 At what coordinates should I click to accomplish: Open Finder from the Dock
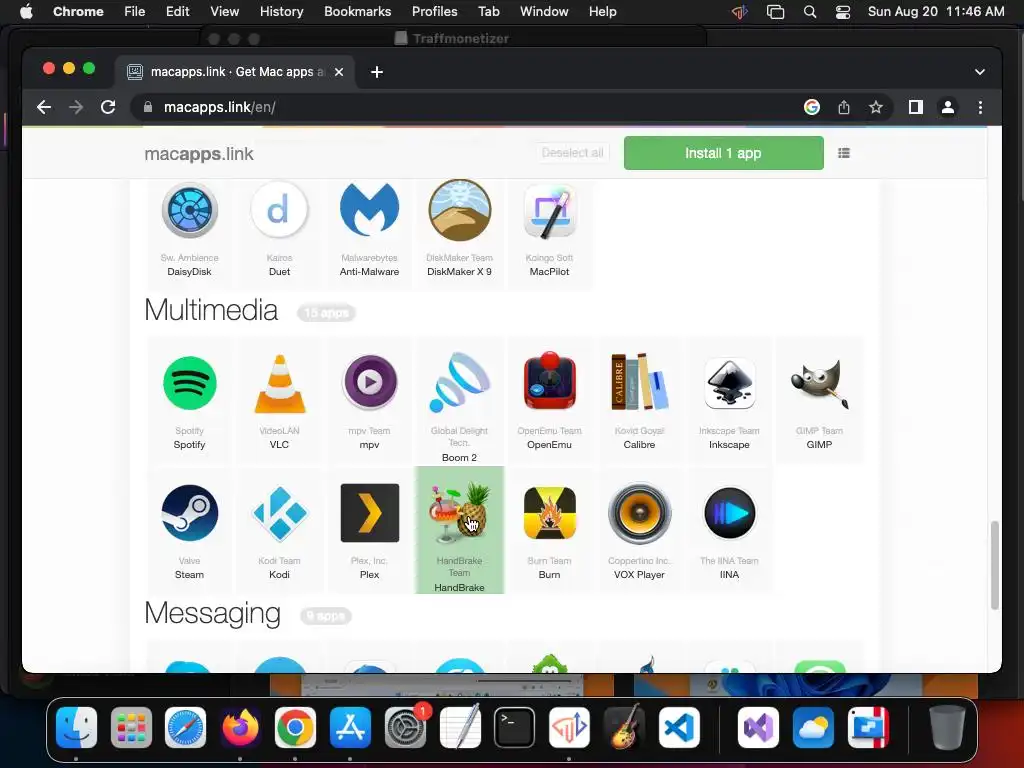click(x=76, y=727)
